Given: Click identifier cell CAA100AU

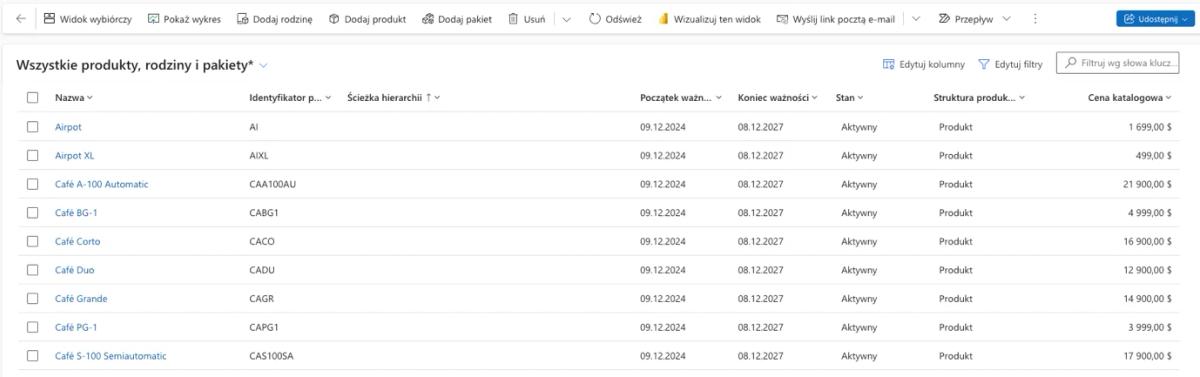Looking at the screenshot, I should [x=273, y=184].
